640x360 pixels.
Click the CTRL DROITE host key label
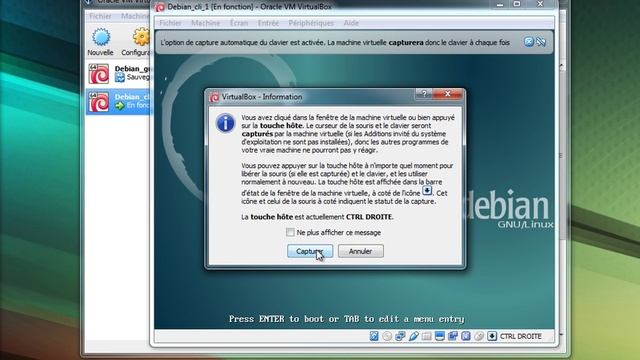click(x=521, y=336)
